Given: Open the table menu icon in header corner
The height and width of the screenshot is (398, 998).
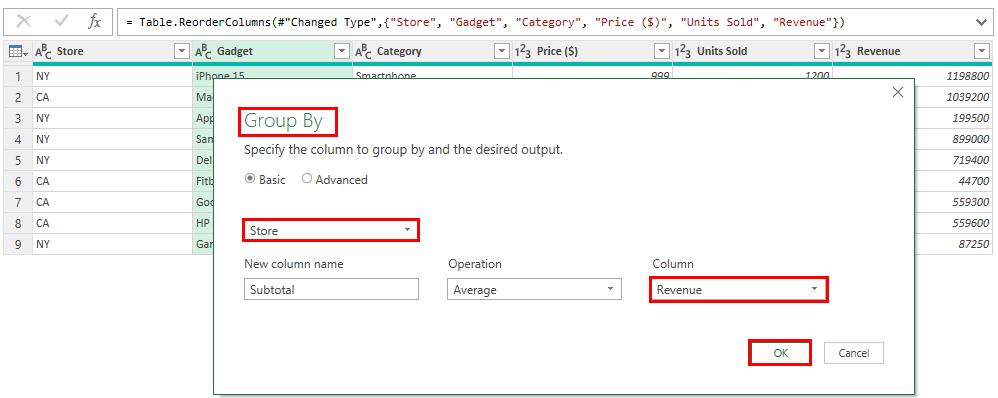Looking at the screenshot, I should point(17,52).
